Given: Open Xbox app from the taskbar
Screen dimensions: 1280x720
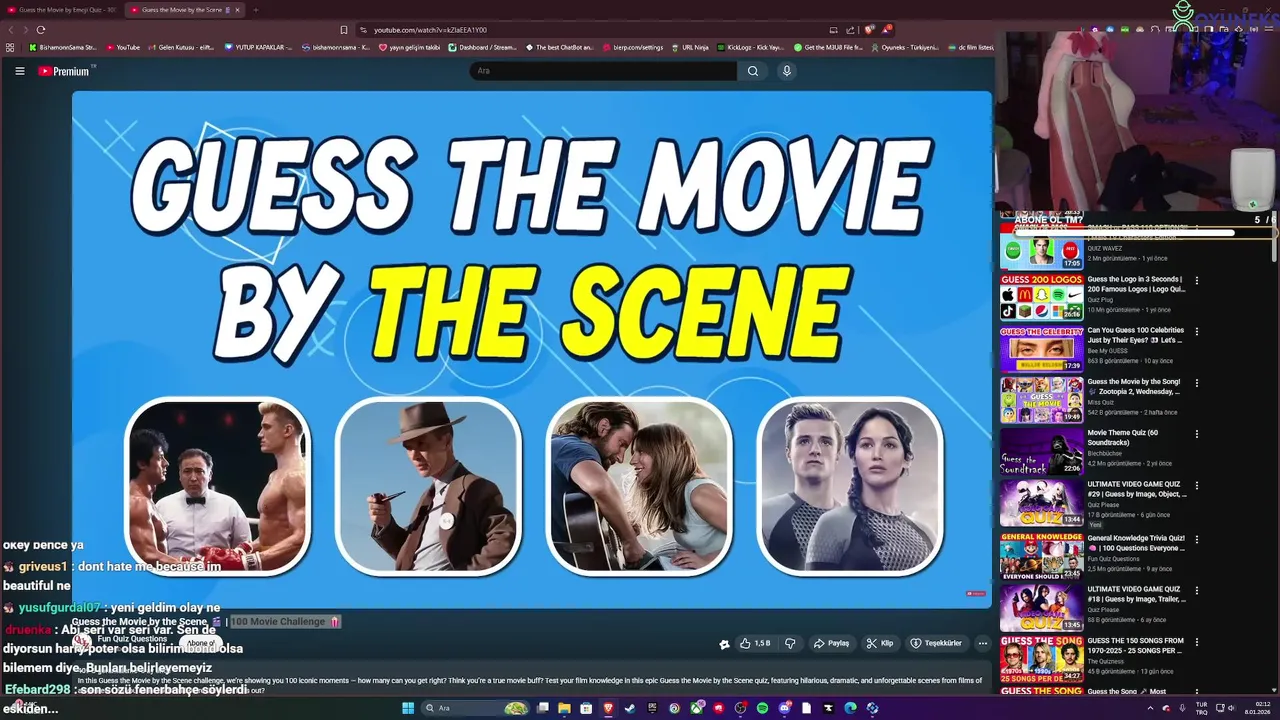Looking at the screenshot, I should [696, 708].
